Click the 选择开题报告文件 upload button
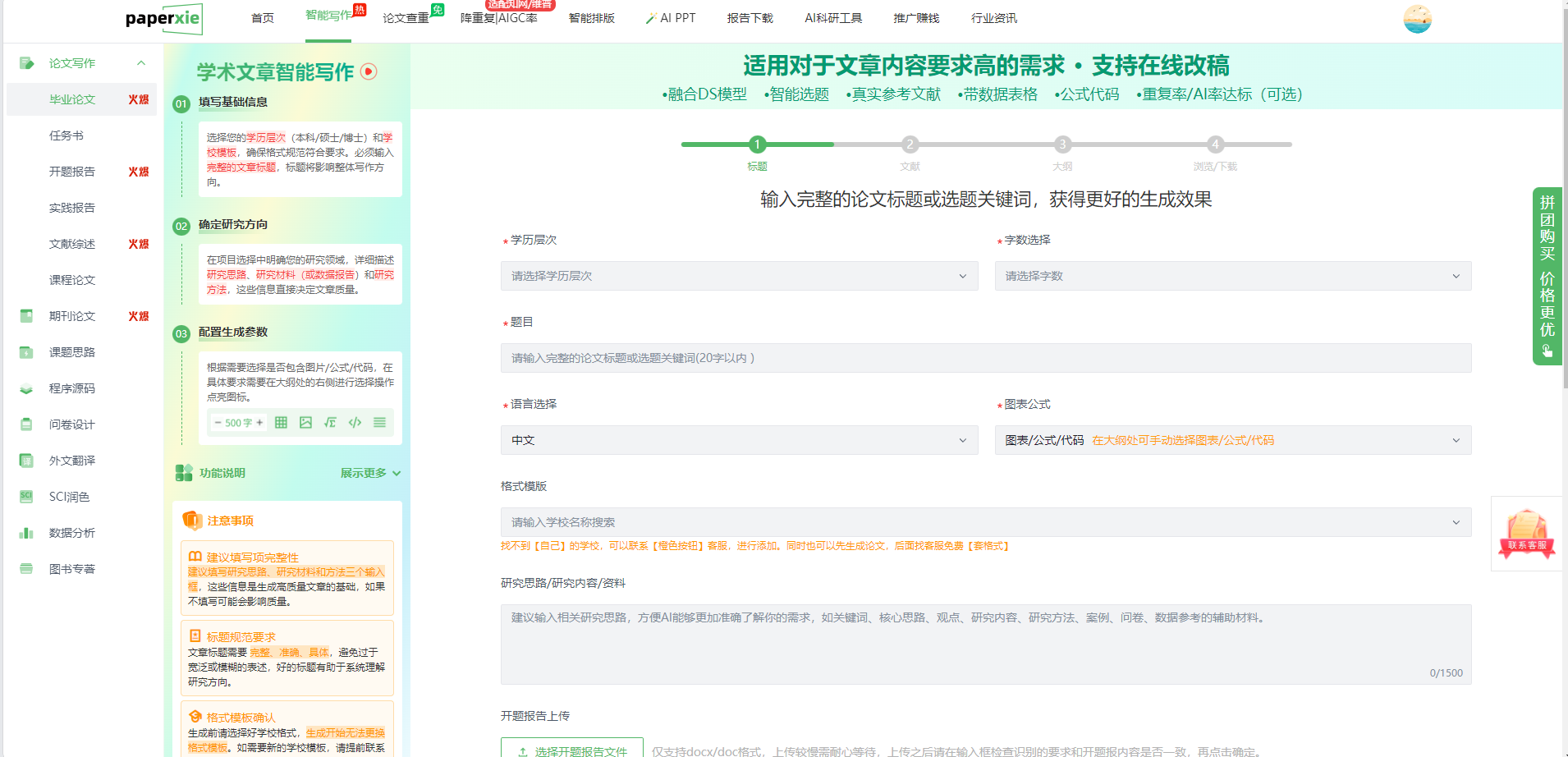Viewport: 1568px width, 757px height. click(572, 749)
